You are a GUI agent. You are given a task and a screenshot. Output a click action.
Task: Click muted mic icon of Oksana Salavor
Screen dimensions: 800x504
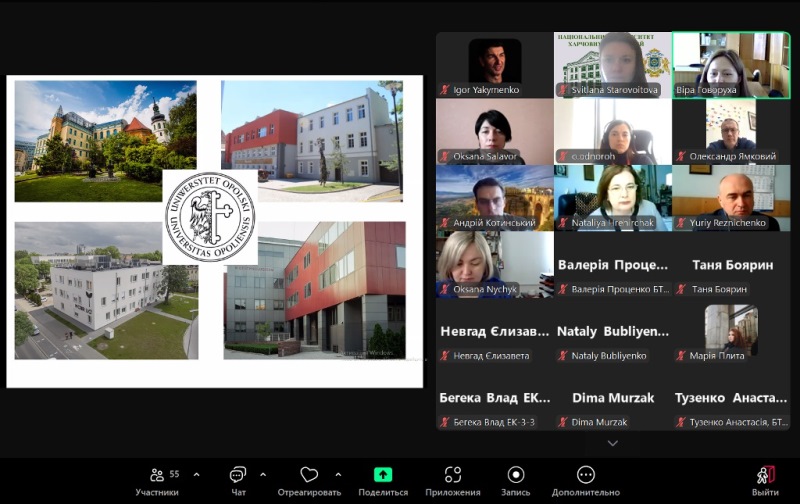pyautogui.click(x=445, y=157)
